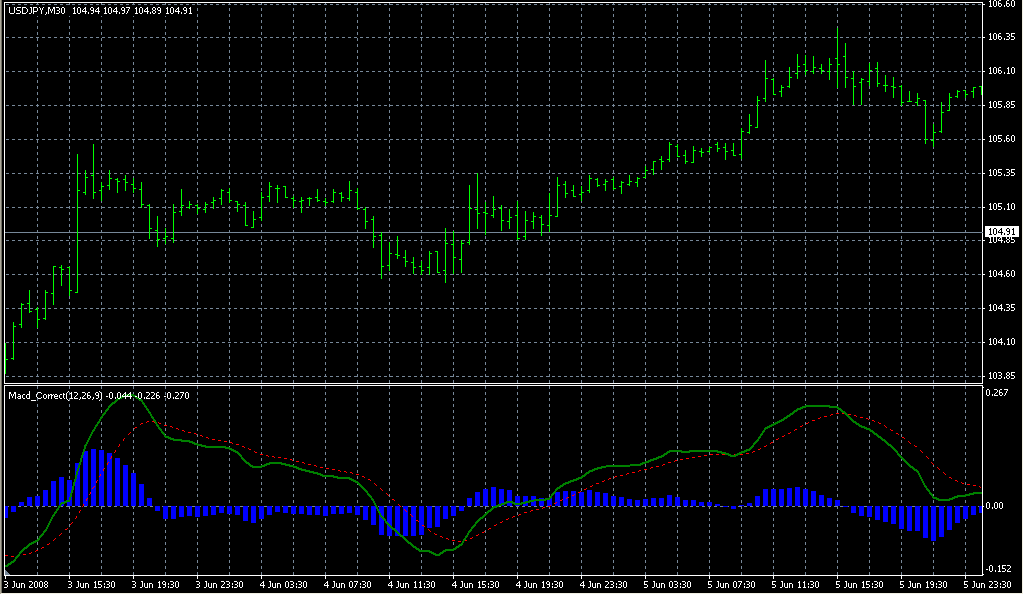Click the tallest blue histogram bar

click(x=94, y=478)
